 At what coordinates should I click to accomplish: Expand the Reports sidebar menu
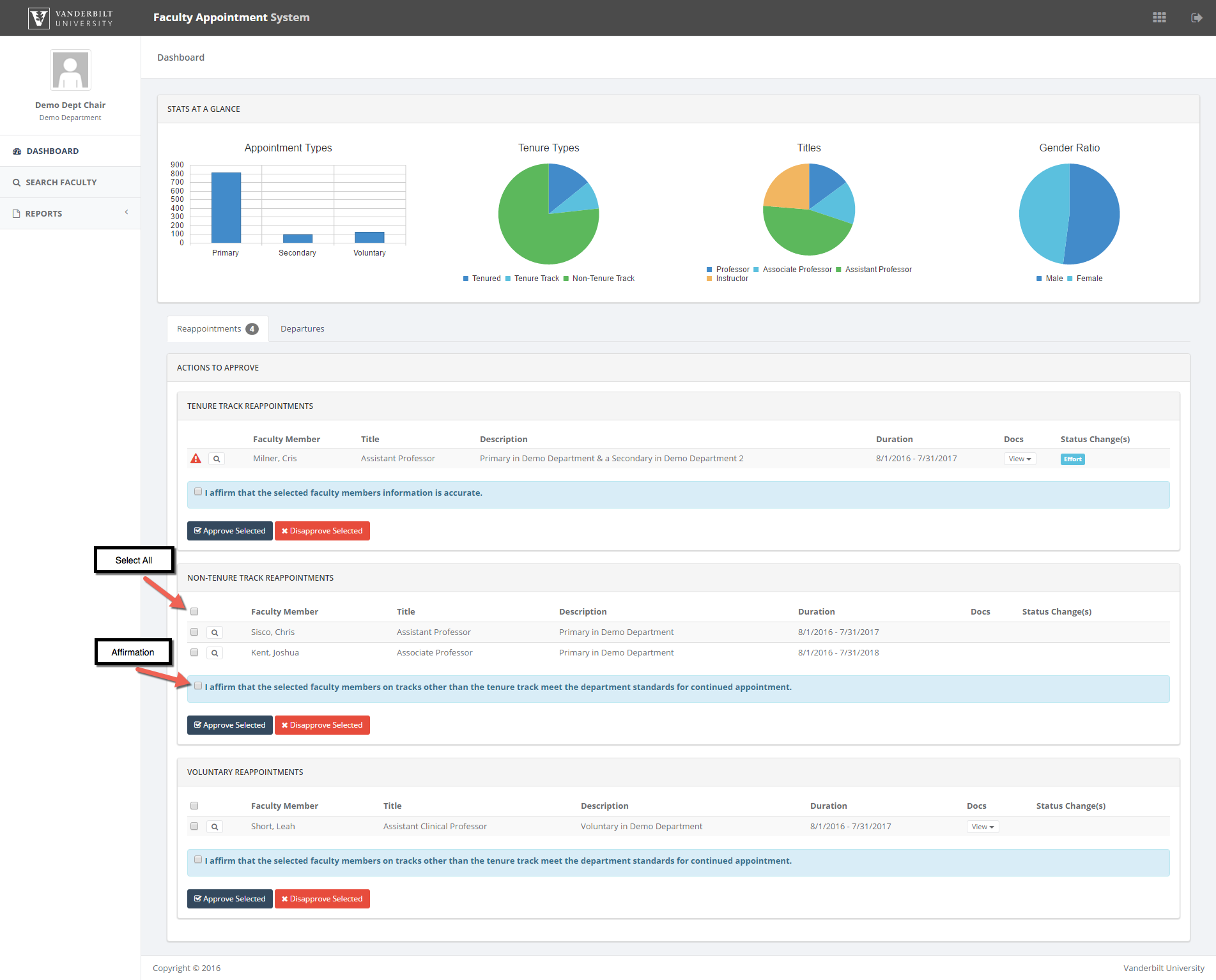[x=70, y=213]
